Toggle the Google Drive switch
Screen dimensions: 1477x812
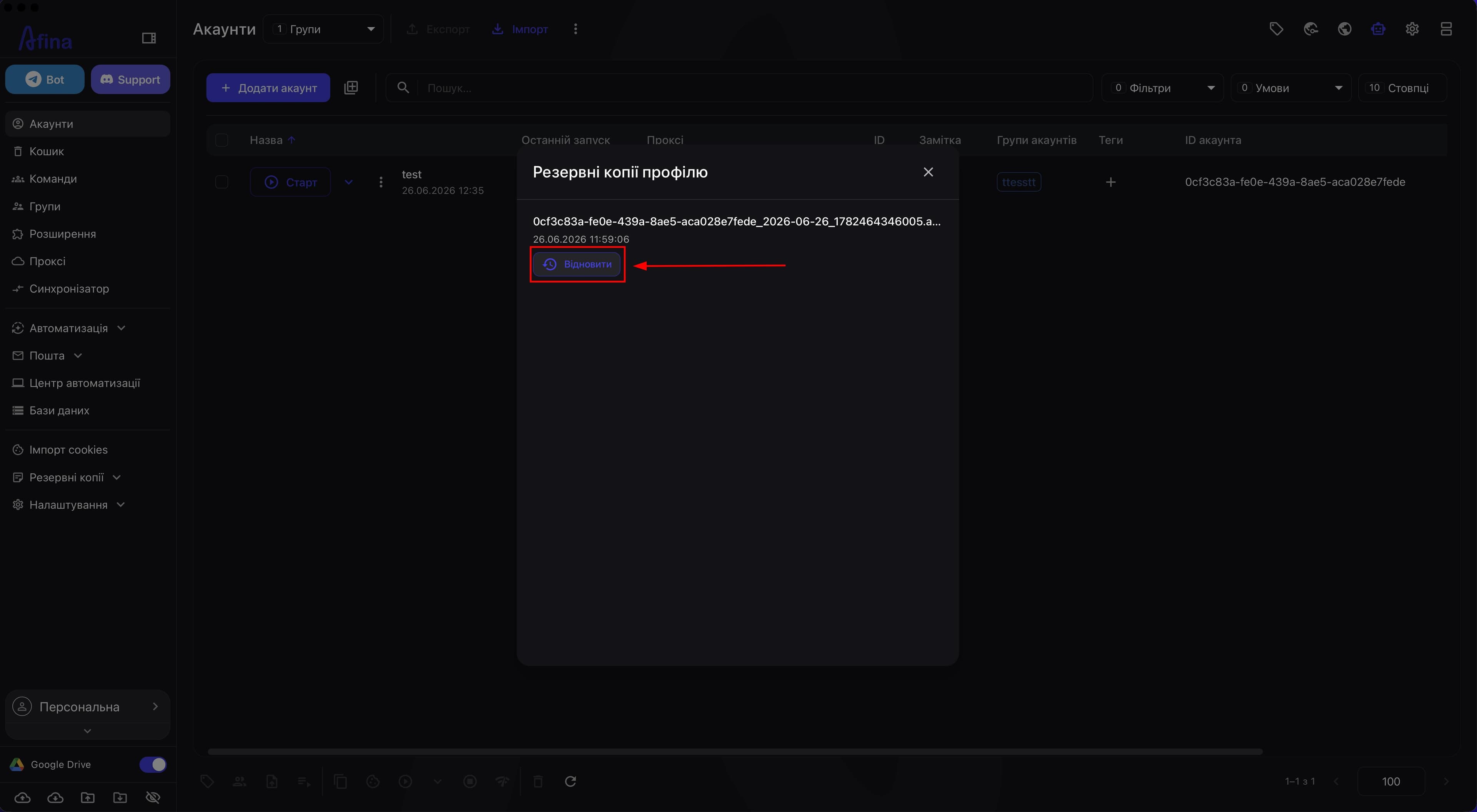[153, 764]
